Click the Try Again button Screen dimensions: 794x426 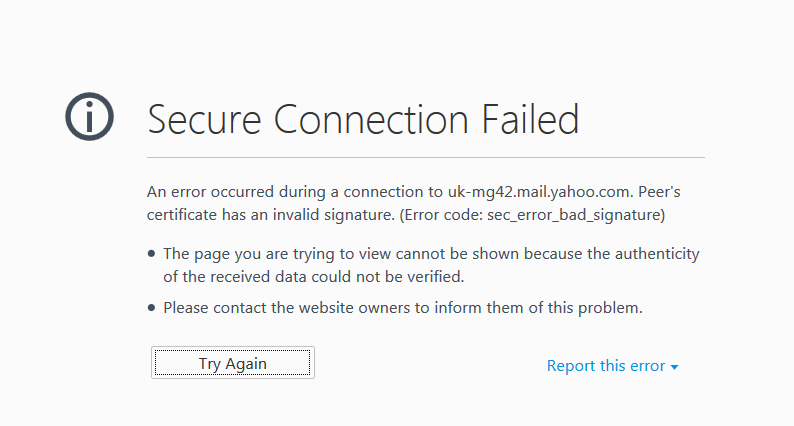pos(232,363)
